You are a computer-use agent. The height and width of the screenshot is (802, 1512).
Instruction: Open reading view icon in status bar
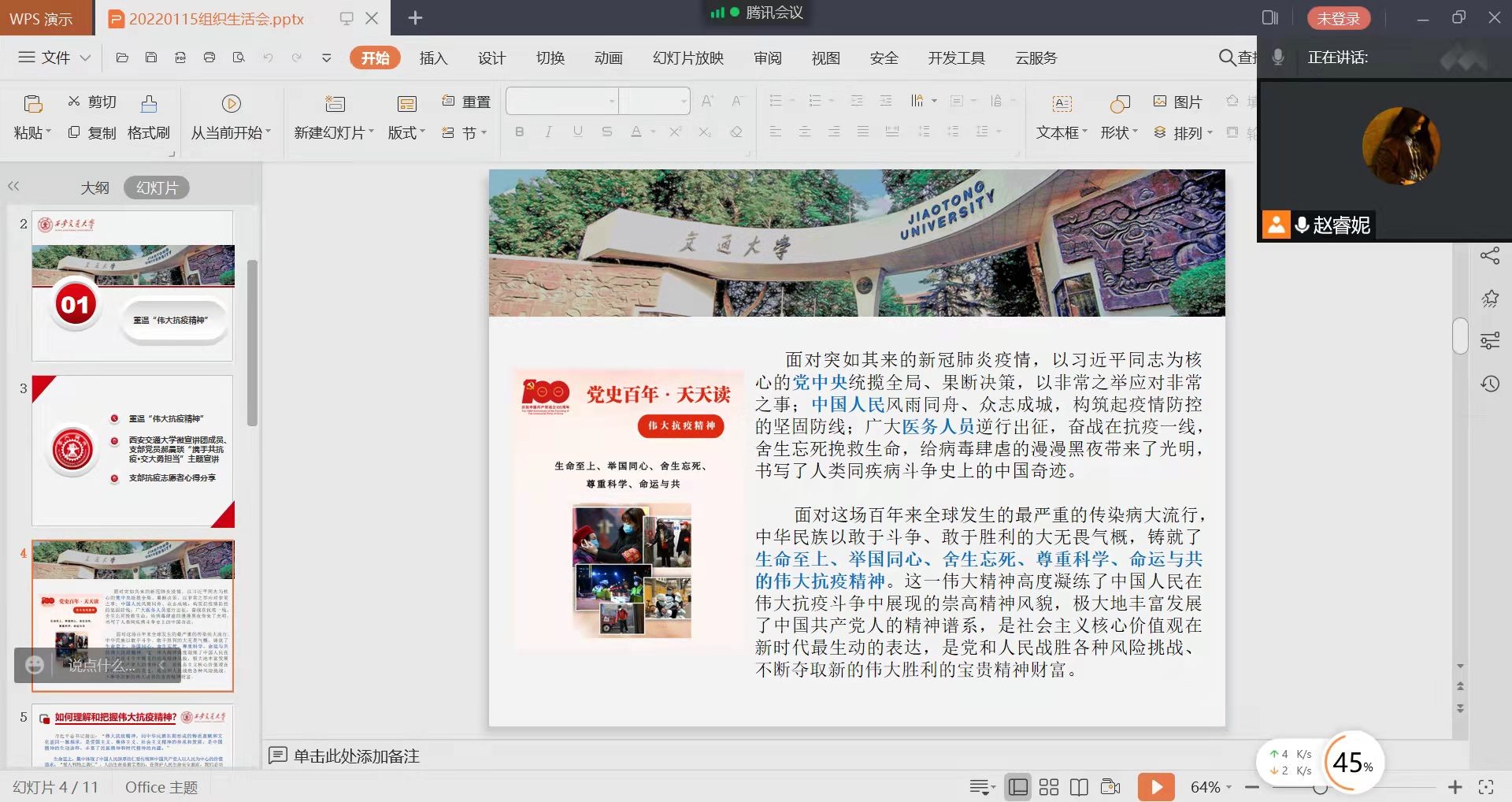coord(1079,787)
